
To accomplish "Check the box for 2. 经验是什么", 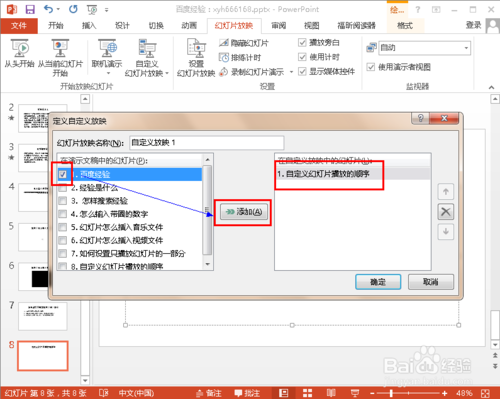I will coord(62,188).
